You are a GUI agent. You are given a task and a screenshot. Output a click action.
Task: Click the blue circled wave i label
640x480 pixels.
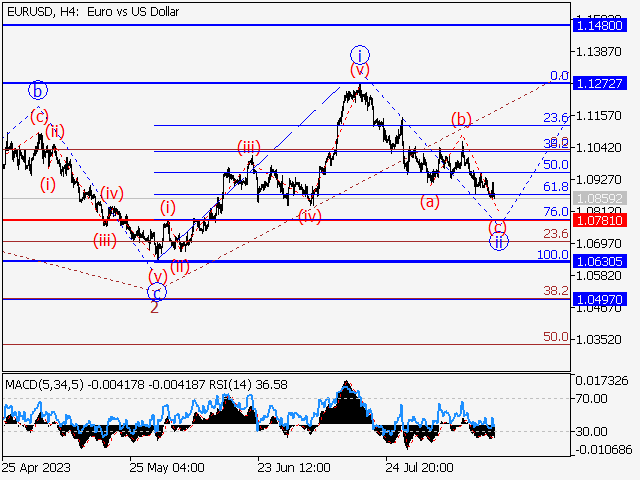click(x=360, y=55)
